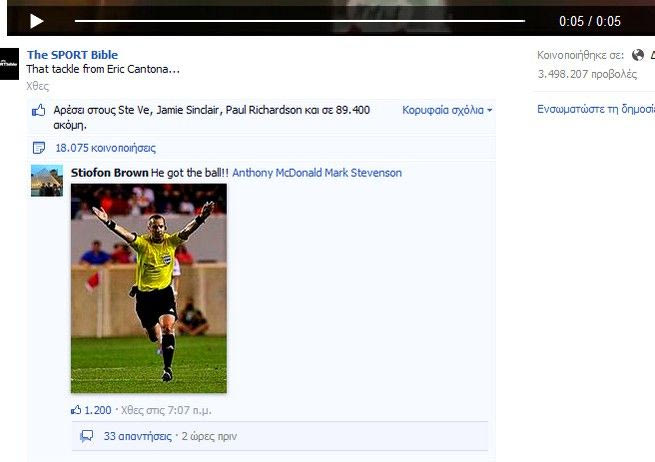This screenshot has width=655, height=462.
Task: Open the public globe privacy icon
Action: (x=637, y=55)
